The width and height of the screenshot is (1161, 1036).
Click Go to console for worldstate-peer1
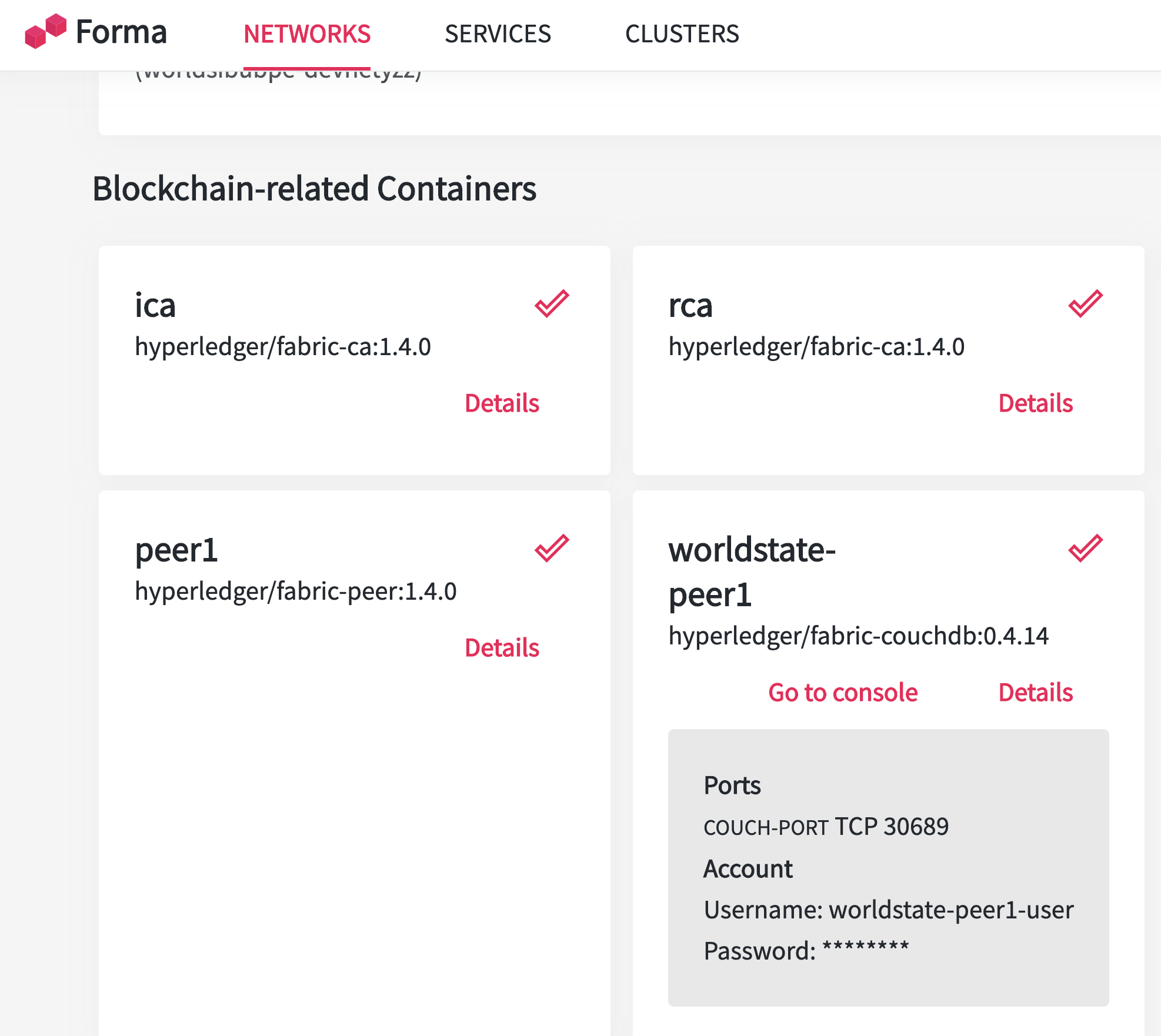click(843, 693)
